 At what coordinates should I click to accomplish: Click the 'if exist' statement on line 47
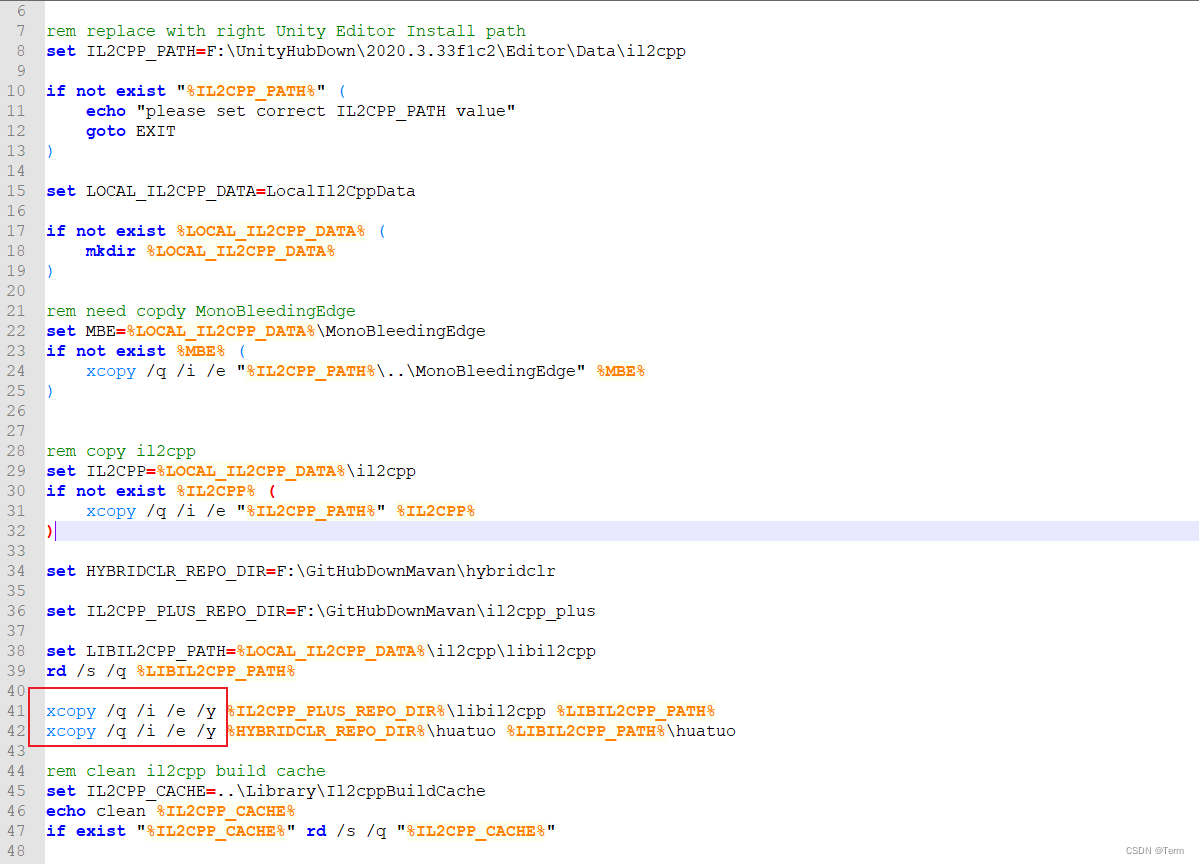[x=301, y=831]
